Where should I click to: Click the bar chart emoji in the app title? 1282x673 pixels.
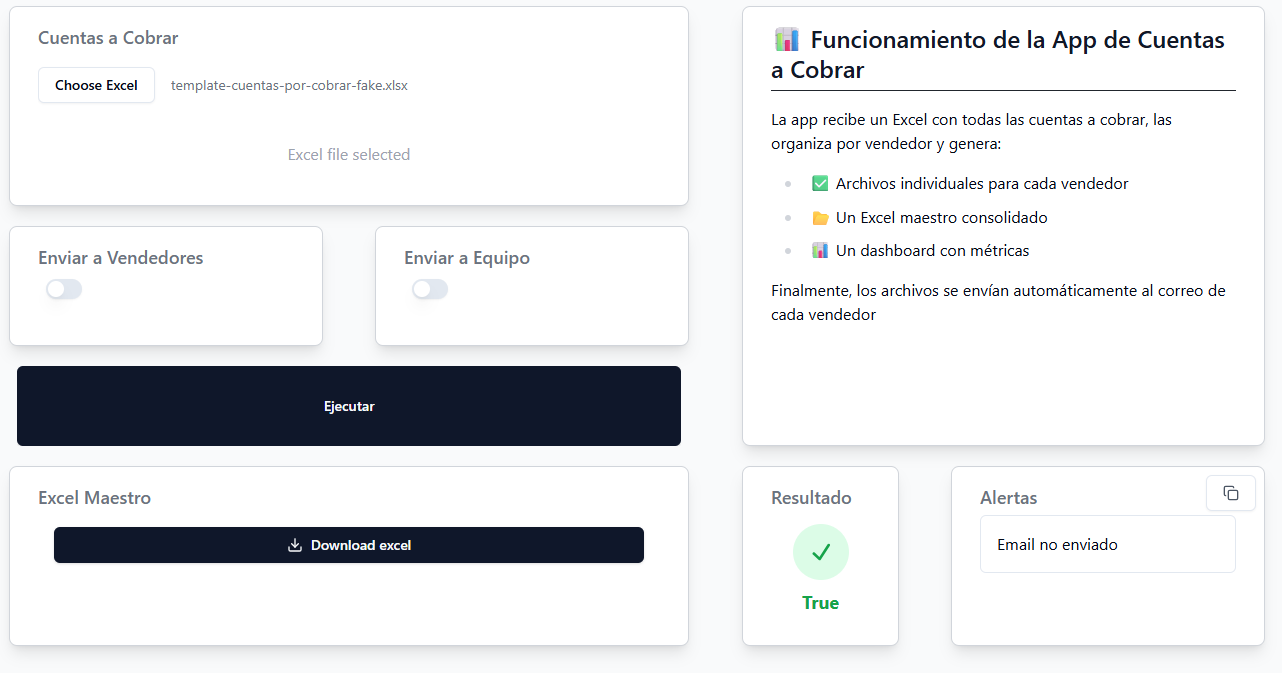(x=786, y=40)
